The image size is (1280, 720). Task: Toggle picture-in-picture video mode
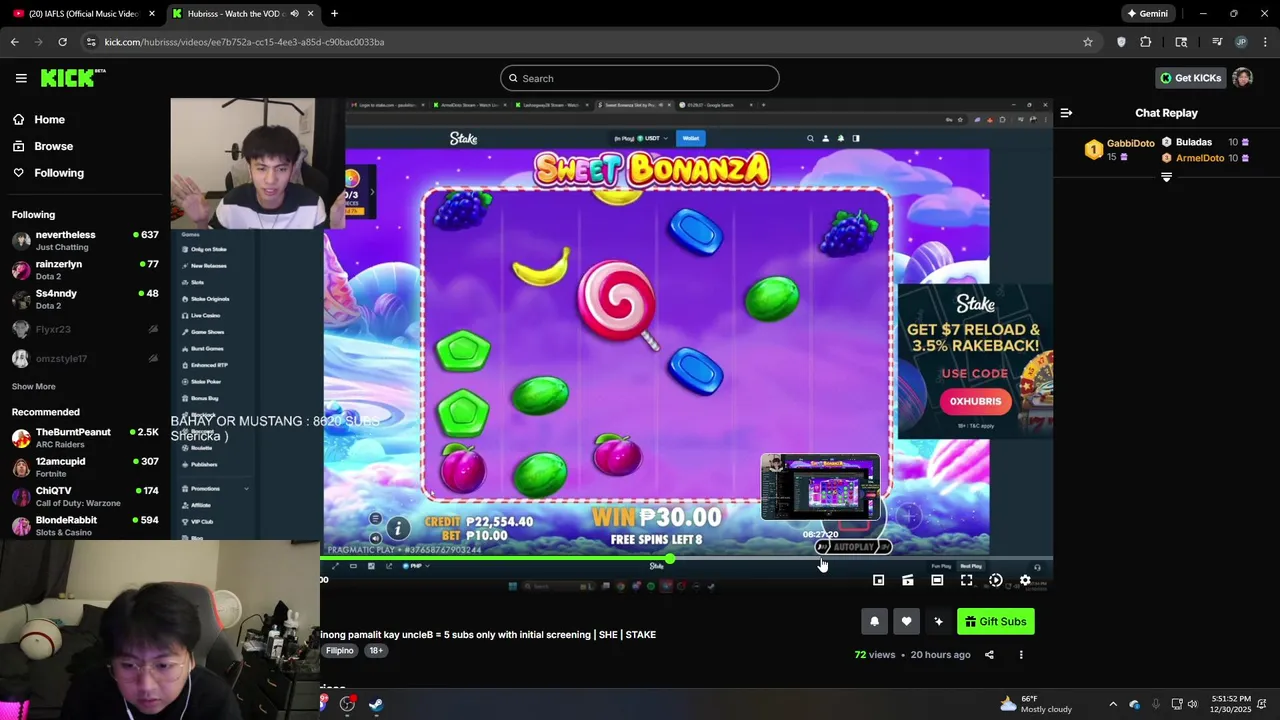pos(878,580)
